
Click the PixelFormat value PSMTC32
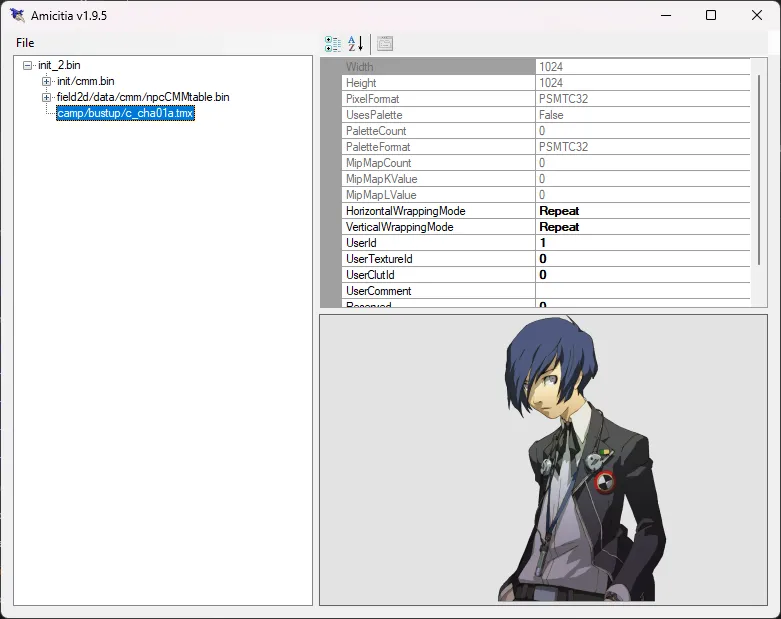(563, 99)
